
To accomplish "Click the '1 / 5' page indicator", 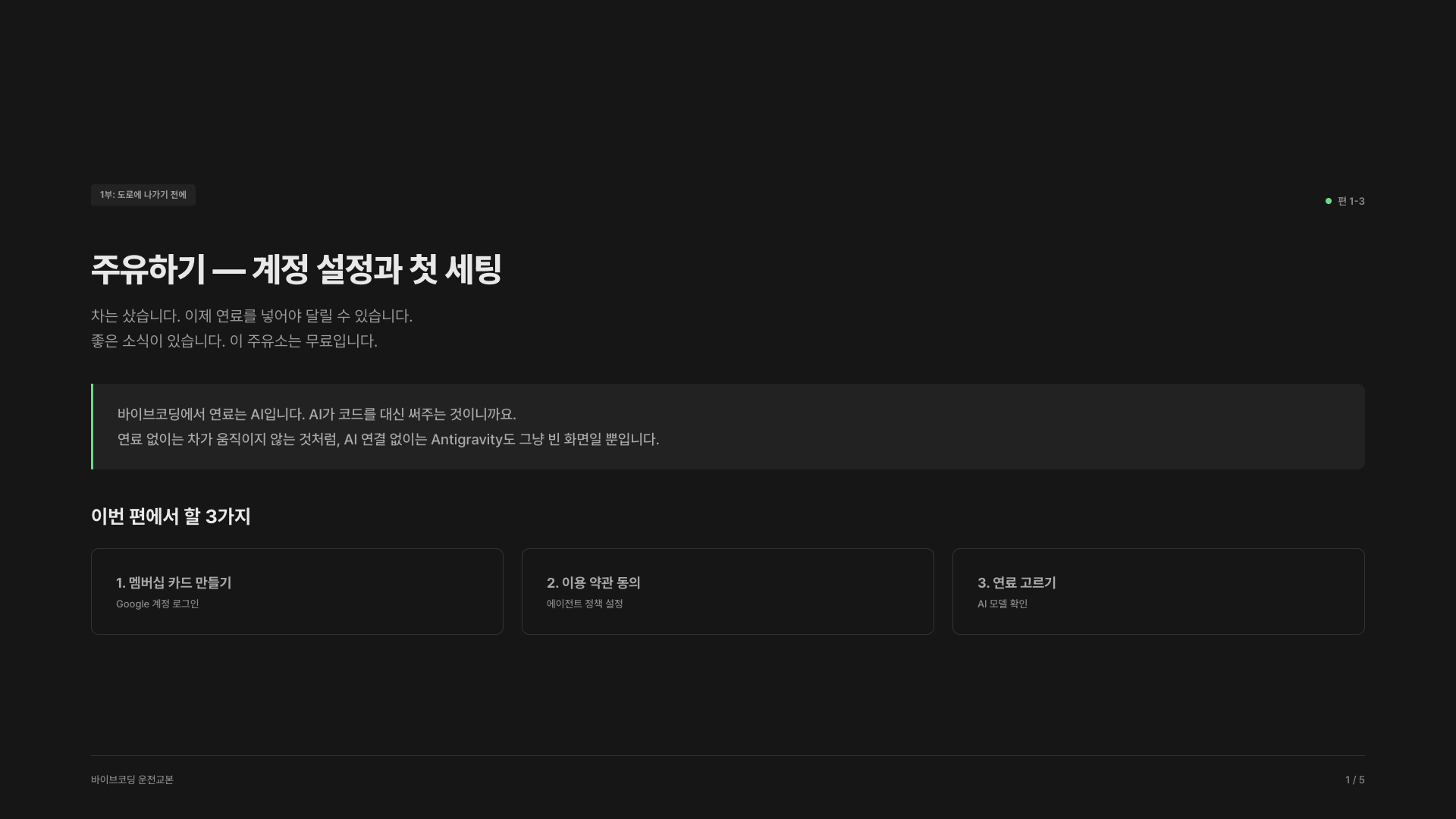I will point(1354,780).
